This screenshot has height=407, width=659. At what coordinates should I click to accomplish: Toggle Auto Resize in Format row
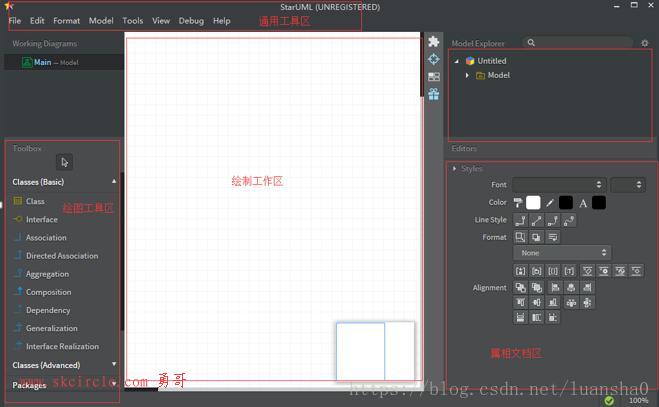[520, 237]
